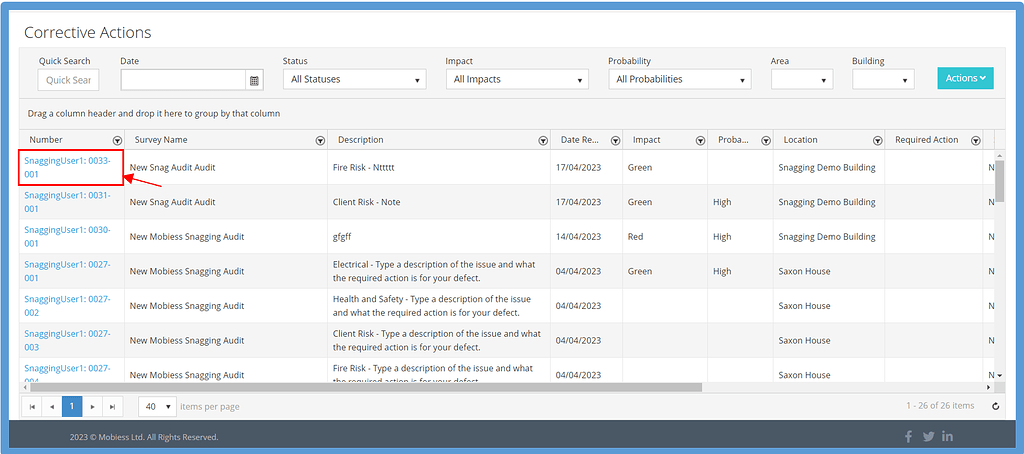1024x454 pixels.
Task: Open the Area filter dropdown
Action: 802,80
